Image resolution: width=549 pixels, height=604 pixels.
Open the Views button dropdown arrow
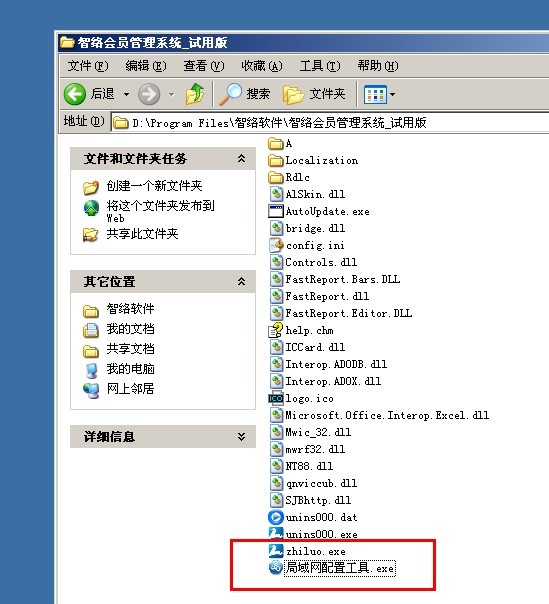pyautogui.click(x=392, y=94)
